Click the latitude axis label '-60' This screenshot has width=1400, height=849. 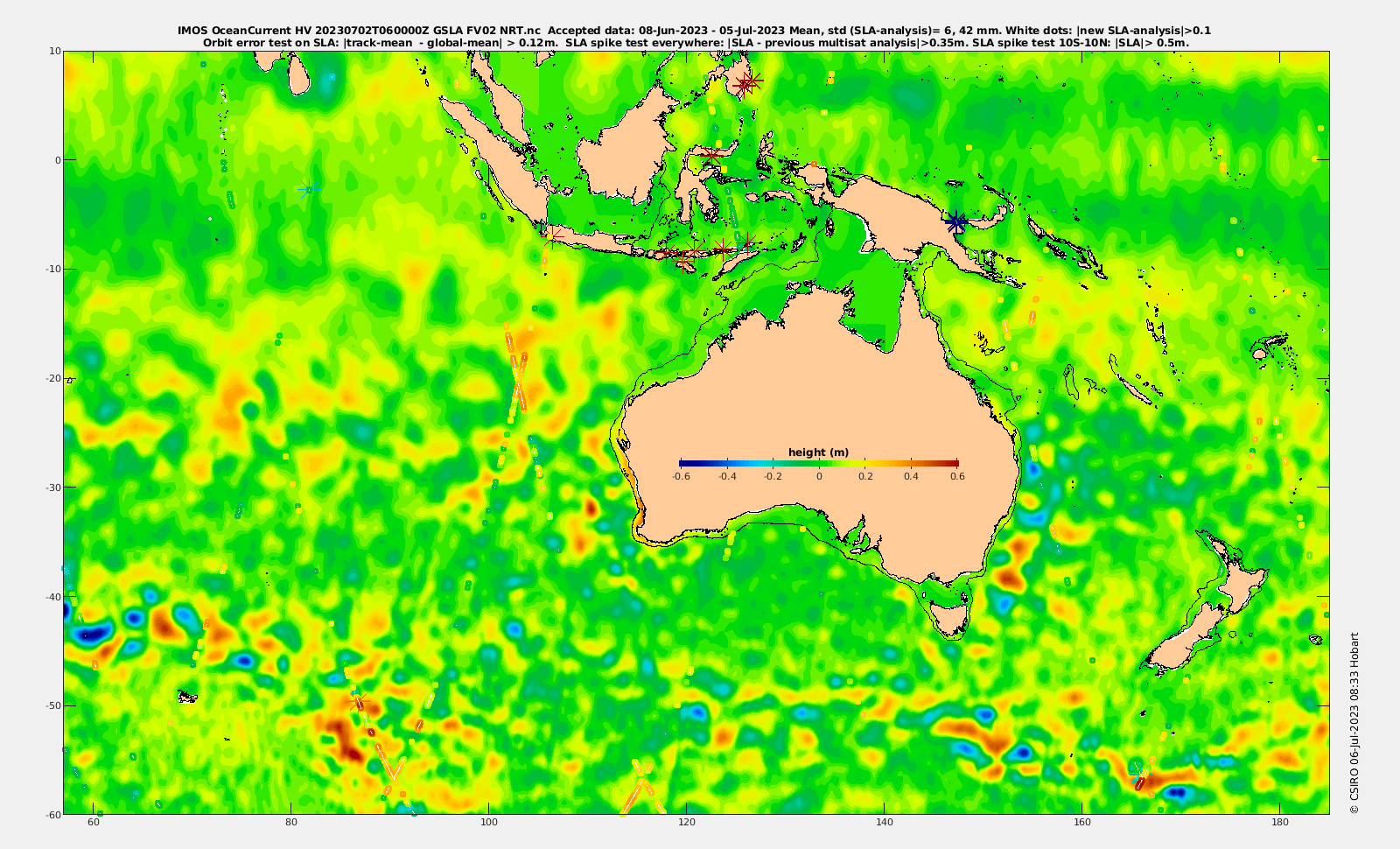tap(53, 814)
